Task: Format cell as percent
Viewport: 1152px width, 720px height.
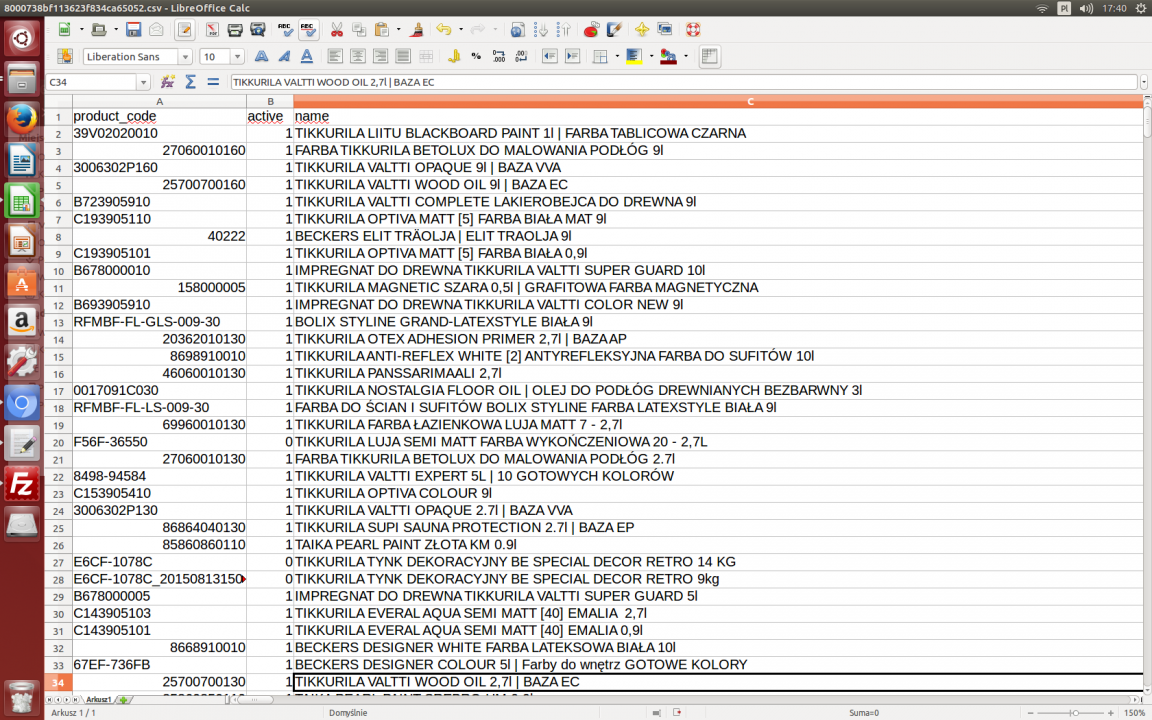Action: [x=476, y=57]
